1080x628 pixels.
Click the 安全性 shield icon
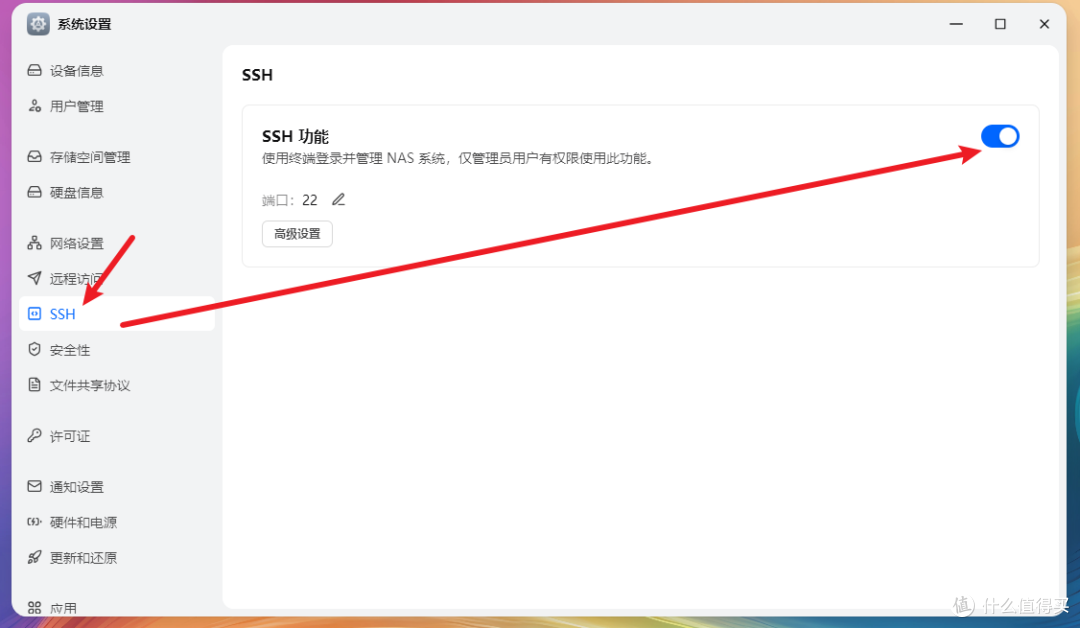(x=34, y=349)
